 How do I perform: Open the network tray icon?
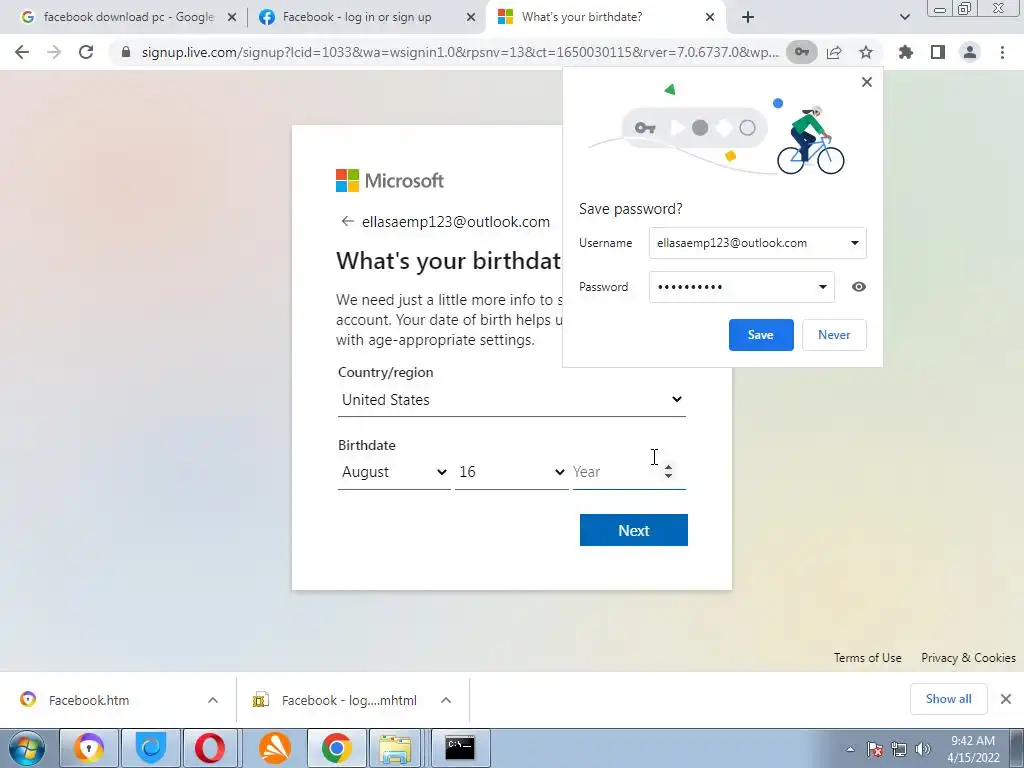[899, 749]
